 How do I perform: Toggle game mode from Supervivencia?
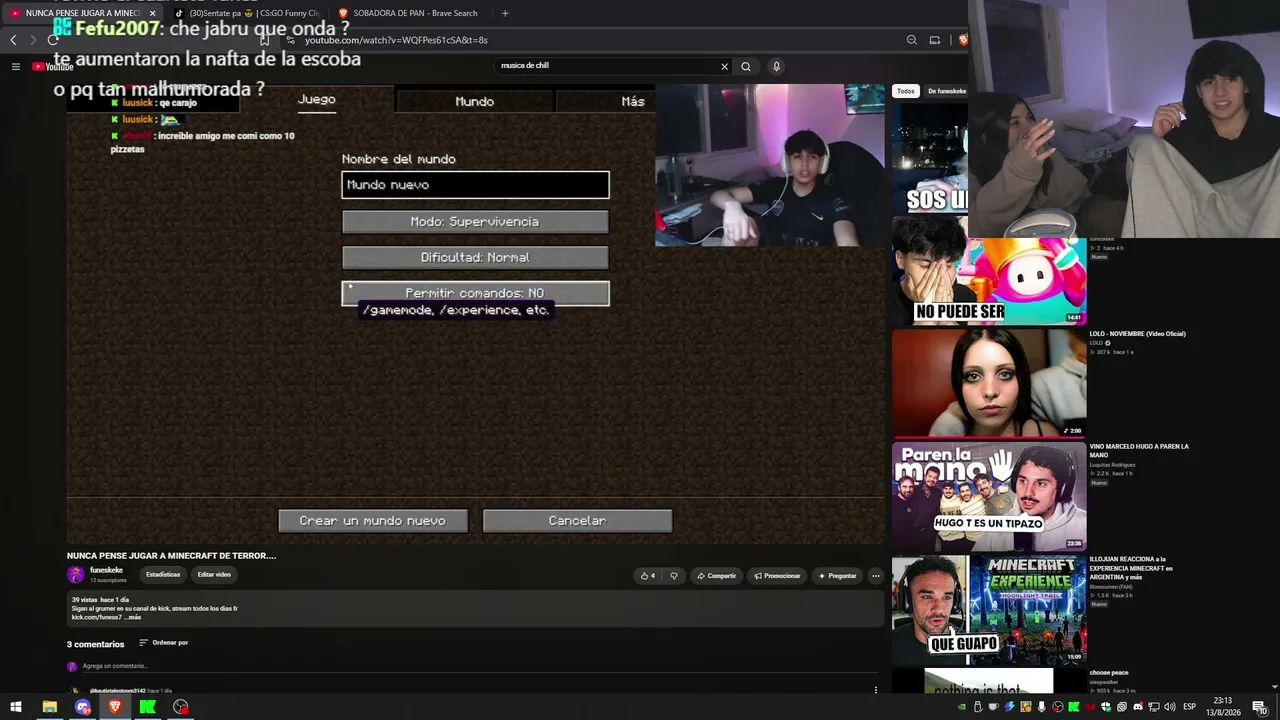pos(475,222)
